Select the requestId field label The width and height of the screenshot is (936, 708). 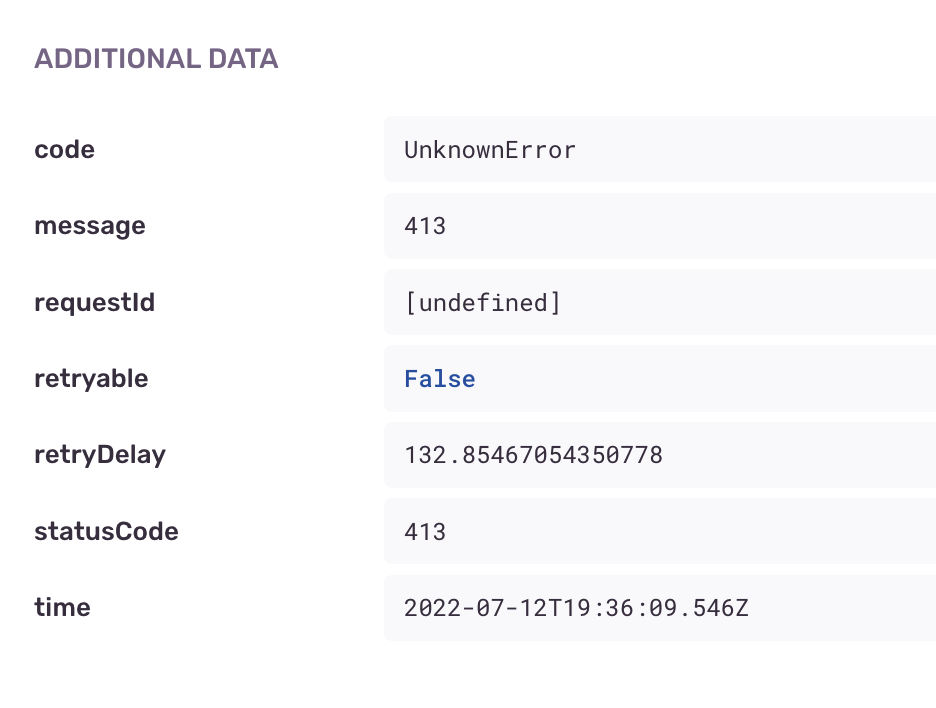[94, 302]
